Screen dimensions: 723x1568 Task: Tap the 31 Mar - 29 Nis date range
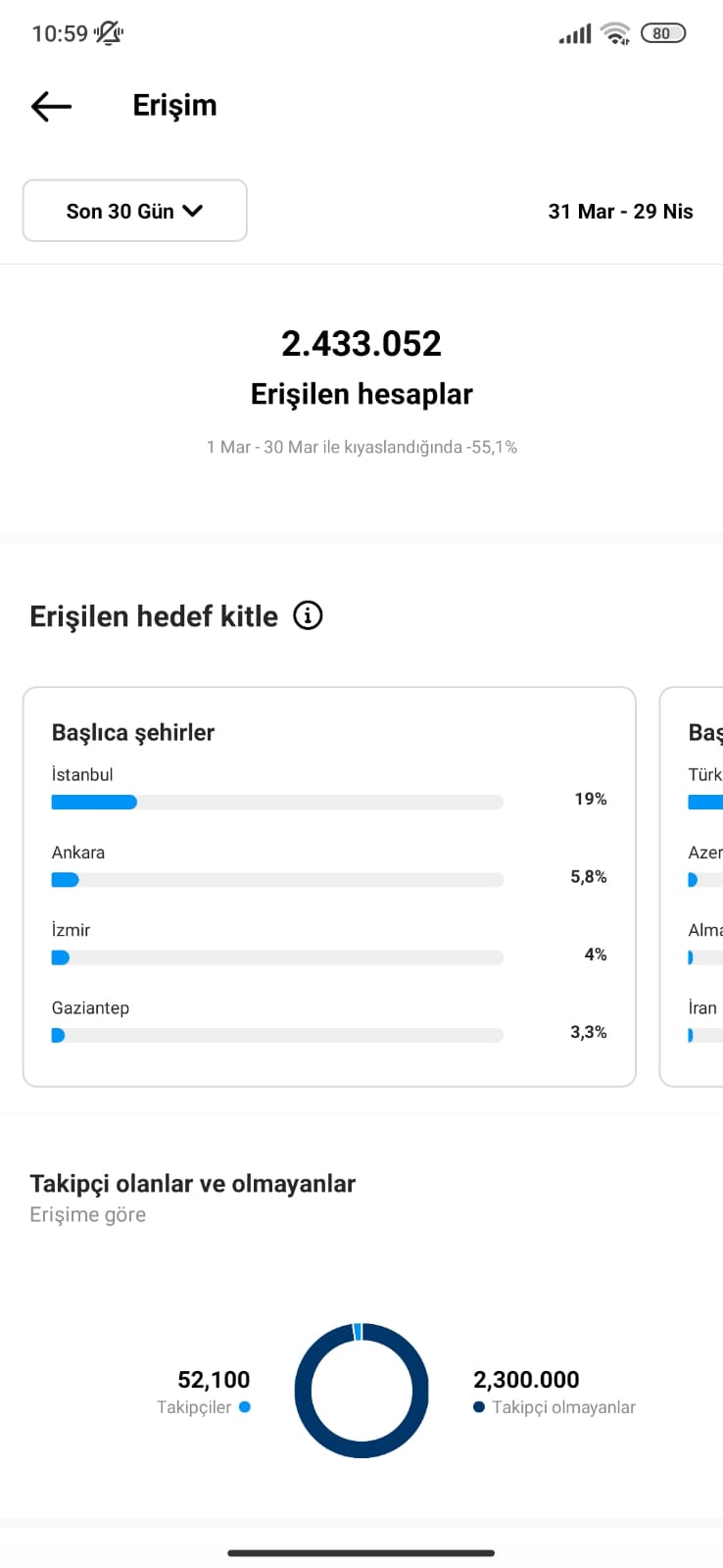tap(620, 212)
